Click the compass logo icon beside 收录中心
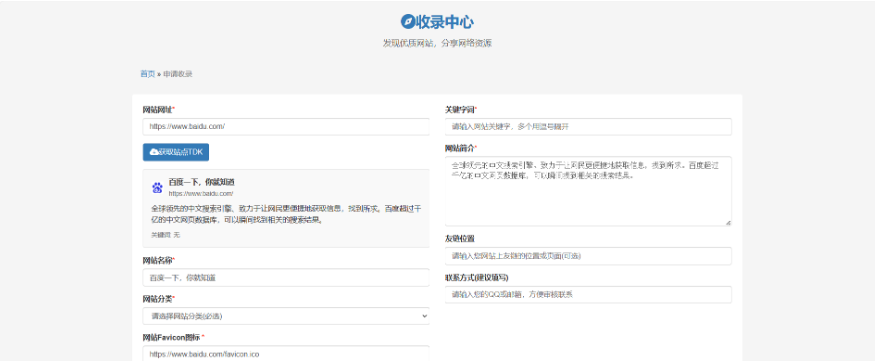Viewport: 875px width, 361px height. click(x=408, y=22)
